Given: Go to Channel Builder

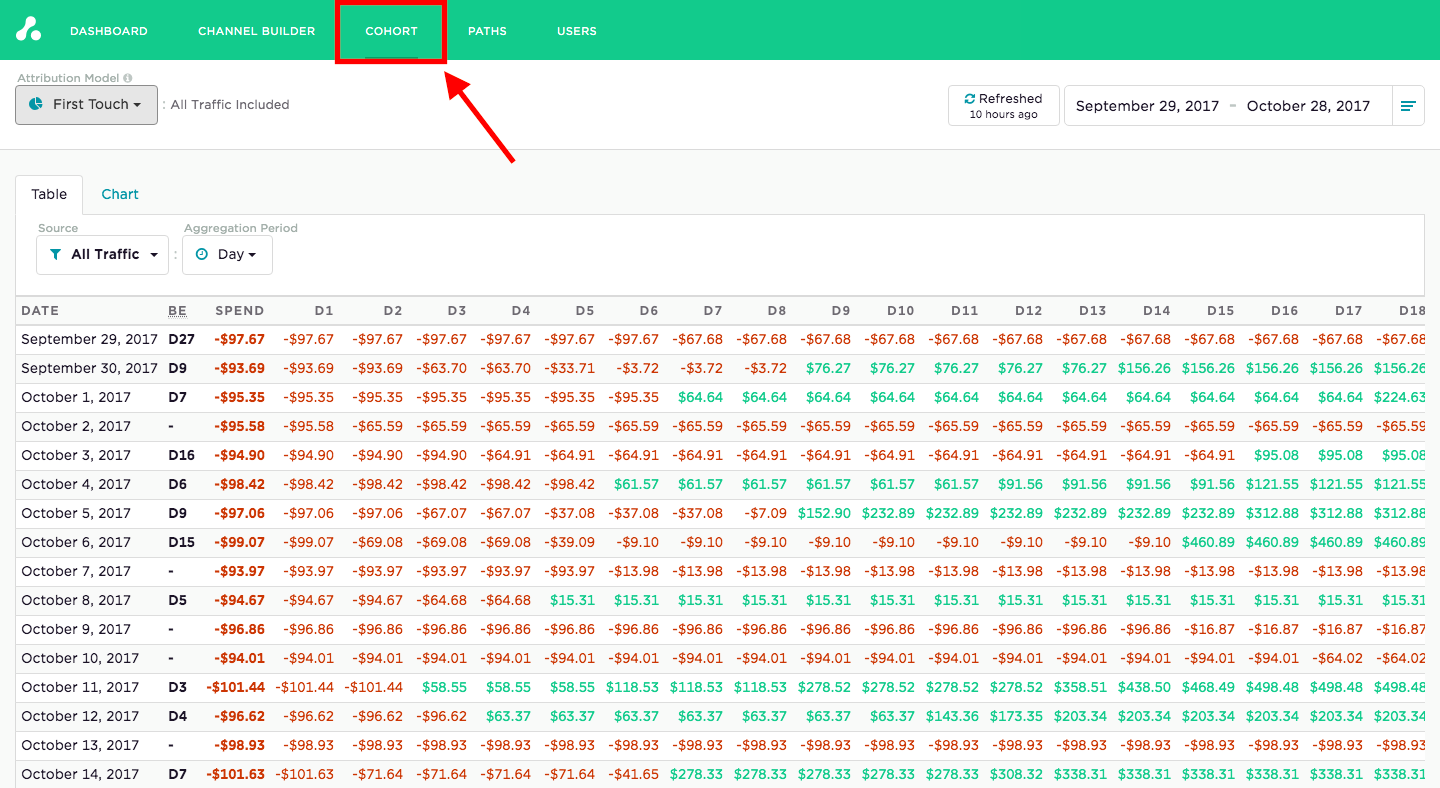Looking at the screenshot, I should (x=257, y=31).
